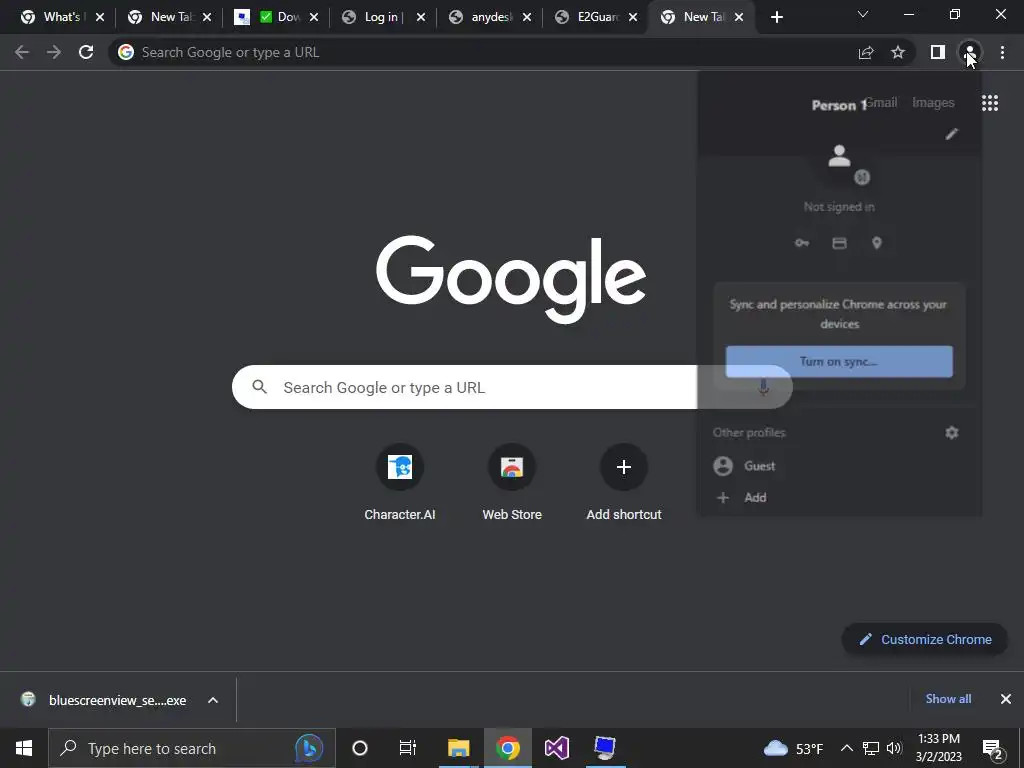Click Turn on sync button
This screenshot has height=768, width=1024.
839,361
